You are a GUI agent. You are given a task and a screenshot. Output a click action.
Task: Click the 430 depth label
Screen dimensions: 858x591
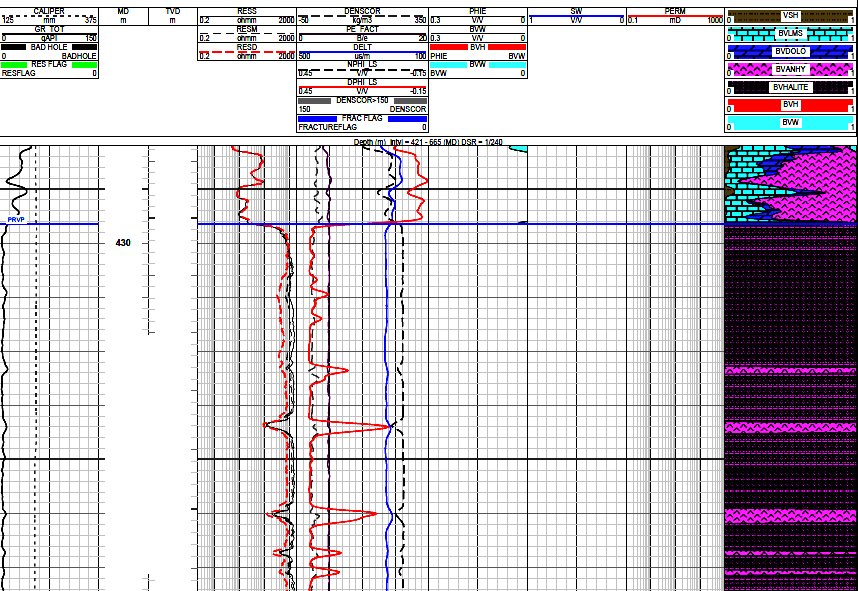click(x=123, y=243)
